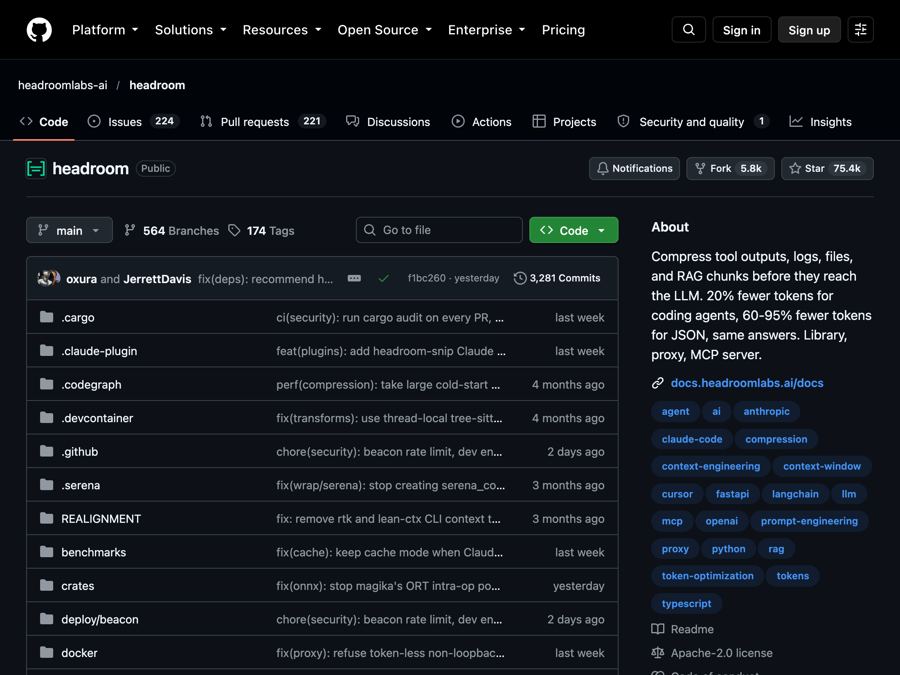Open the Pricing page
The width and height of the screenshot is (900, 675).
click(x=563, y=30)
